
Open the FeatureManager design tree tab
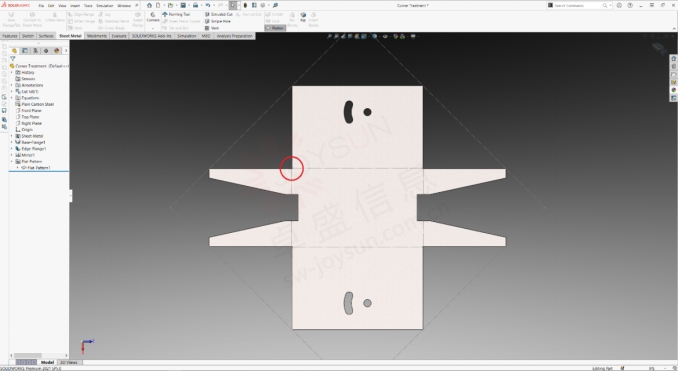tap(14, 51)
